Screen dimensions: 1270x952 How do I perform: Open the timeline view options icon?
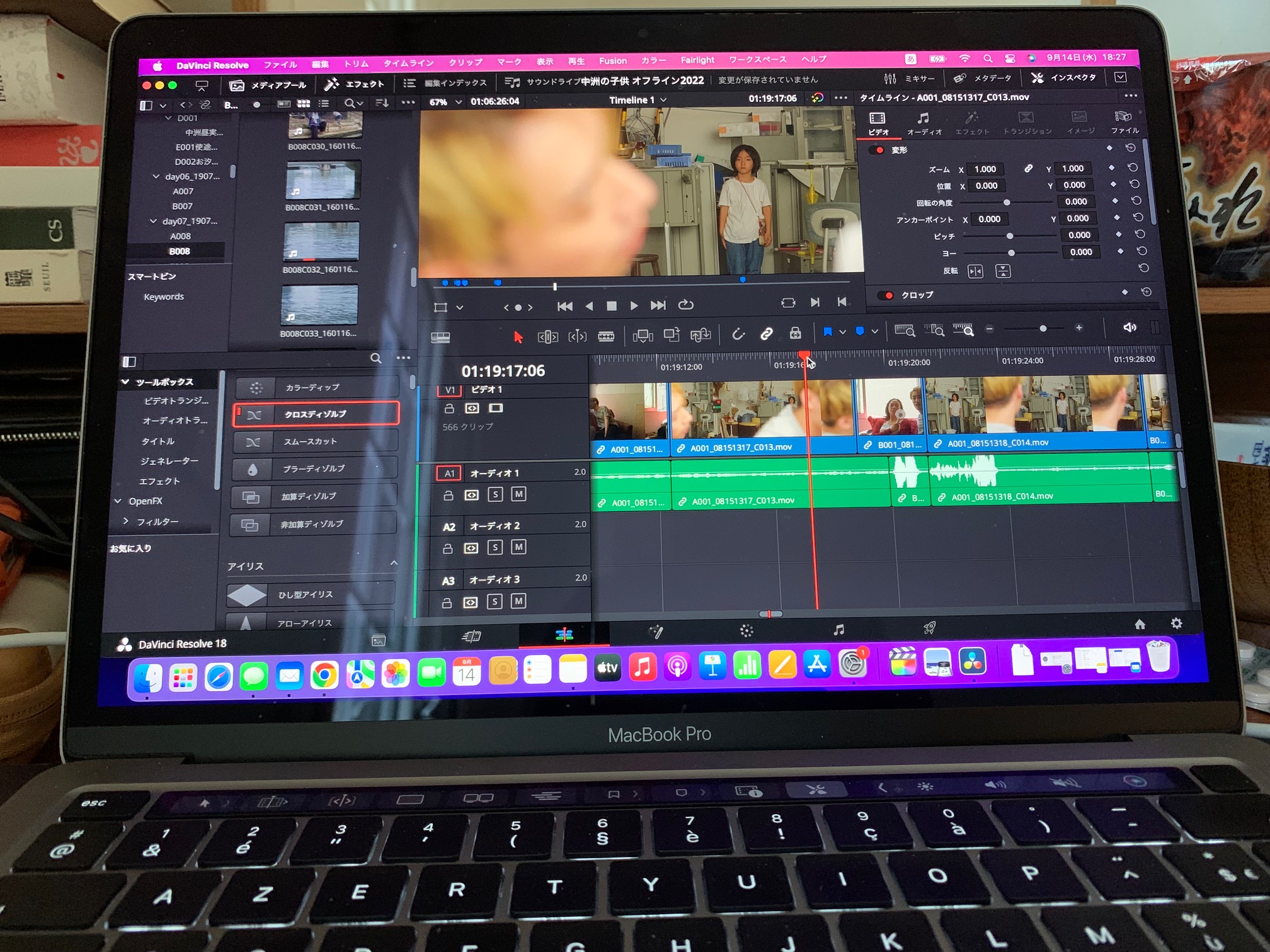[x=440, y=338]
